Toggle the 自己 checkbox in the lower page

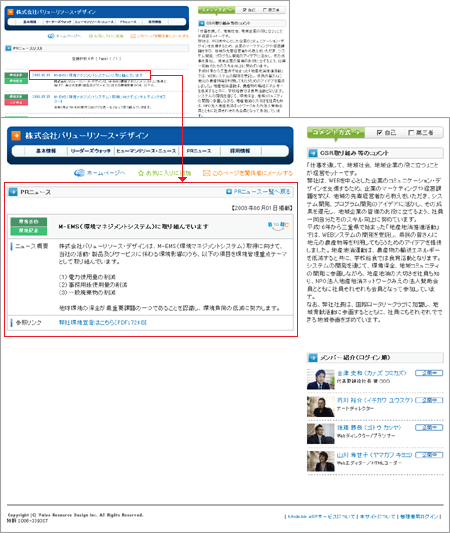click(x=380, y=133)
